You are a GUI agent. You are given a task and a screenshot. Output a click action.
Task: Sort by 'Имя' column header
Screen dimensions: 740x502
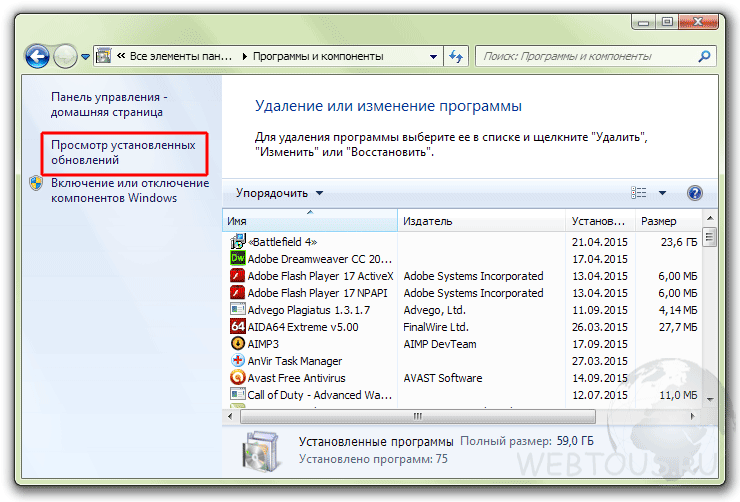(x=310, y=221)
